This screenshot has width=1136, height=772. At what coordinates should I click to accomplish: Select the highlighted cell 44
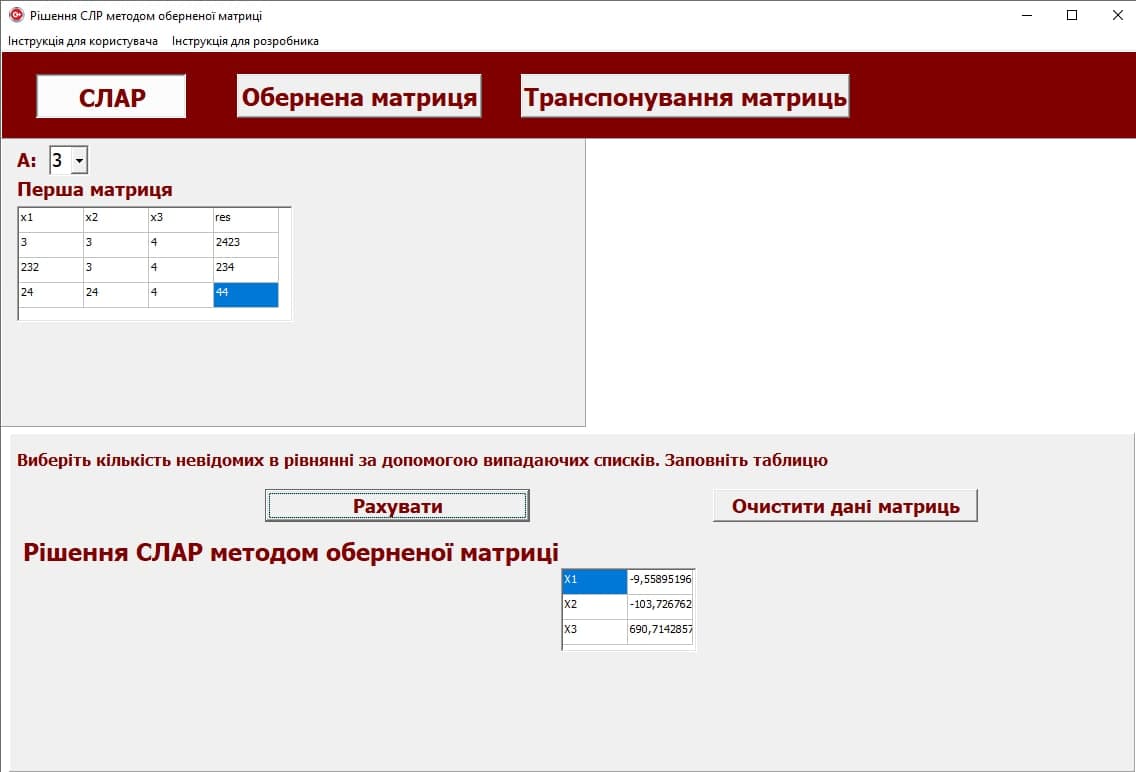pyautogui.click(x=246, y=295)
